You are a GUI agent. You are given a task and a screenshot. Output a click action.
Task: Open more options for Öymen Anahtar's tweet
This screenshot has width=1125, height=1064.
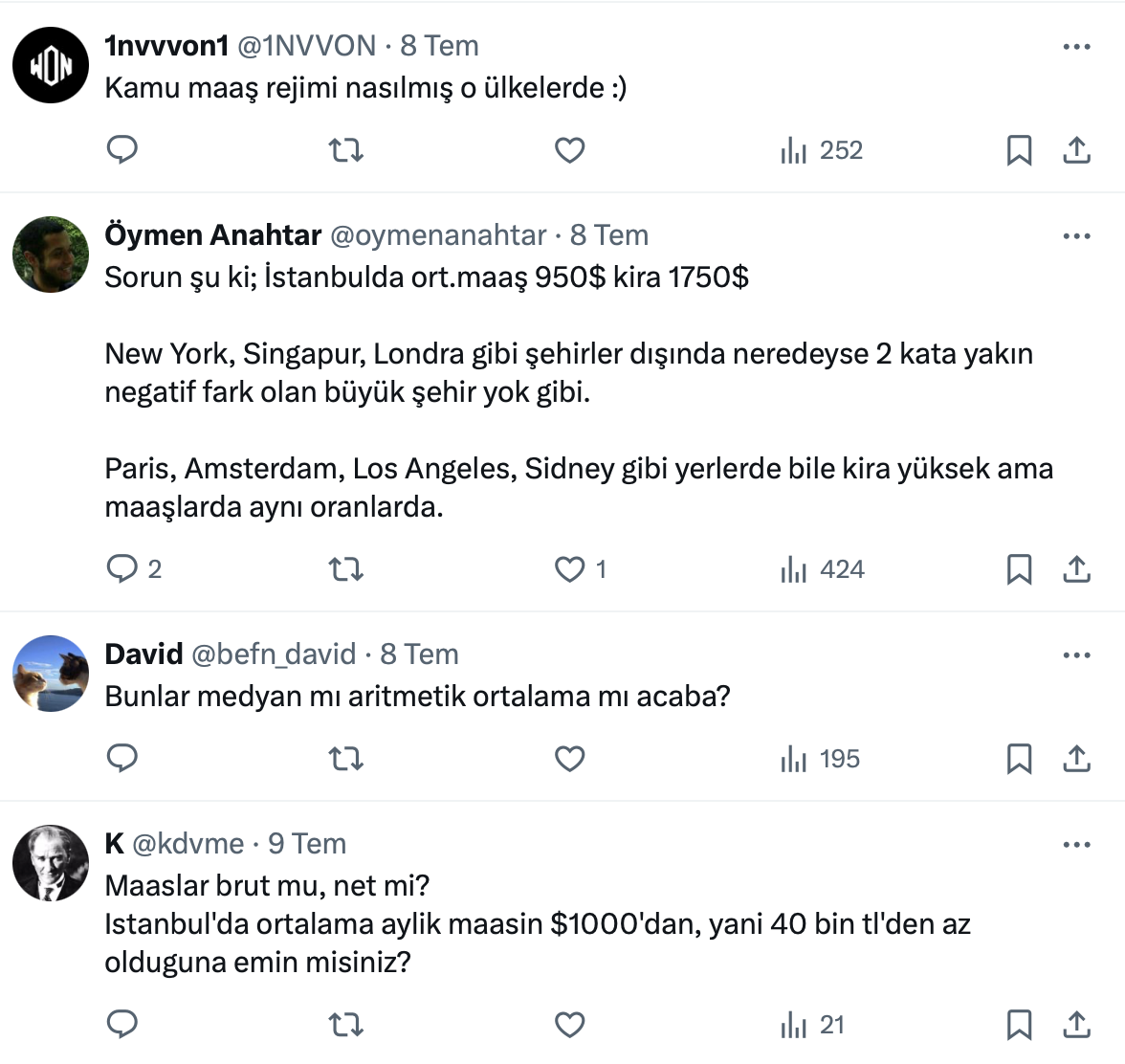coord(1076,235)
